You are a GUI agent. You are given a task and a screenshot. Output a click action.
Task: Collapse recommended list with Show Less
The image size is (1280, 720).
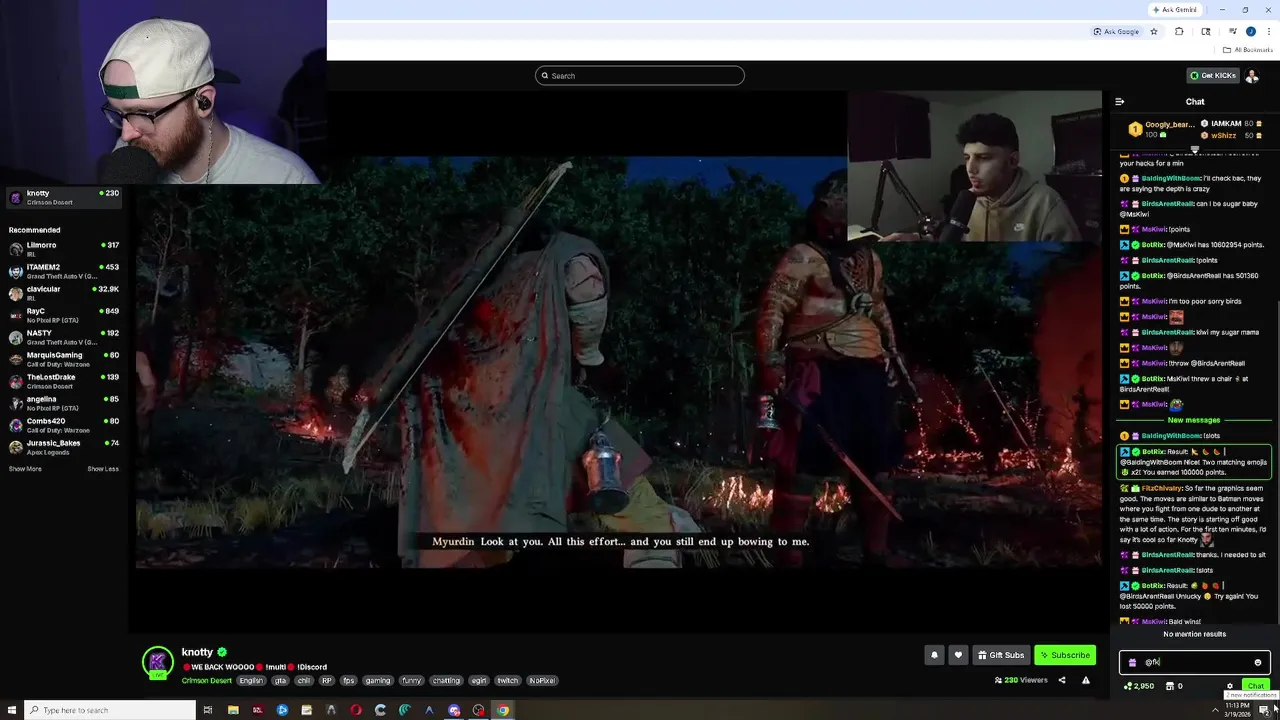coord(103,469)
